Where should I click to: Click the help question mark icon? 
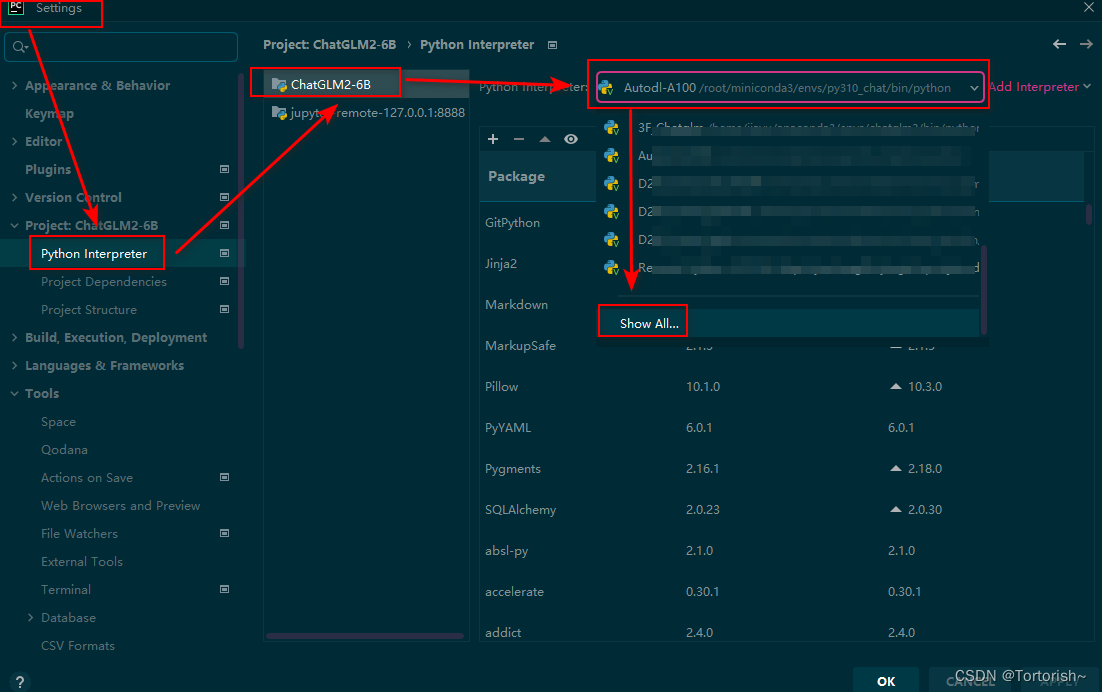pyautogui.click(x=20, y=681)
